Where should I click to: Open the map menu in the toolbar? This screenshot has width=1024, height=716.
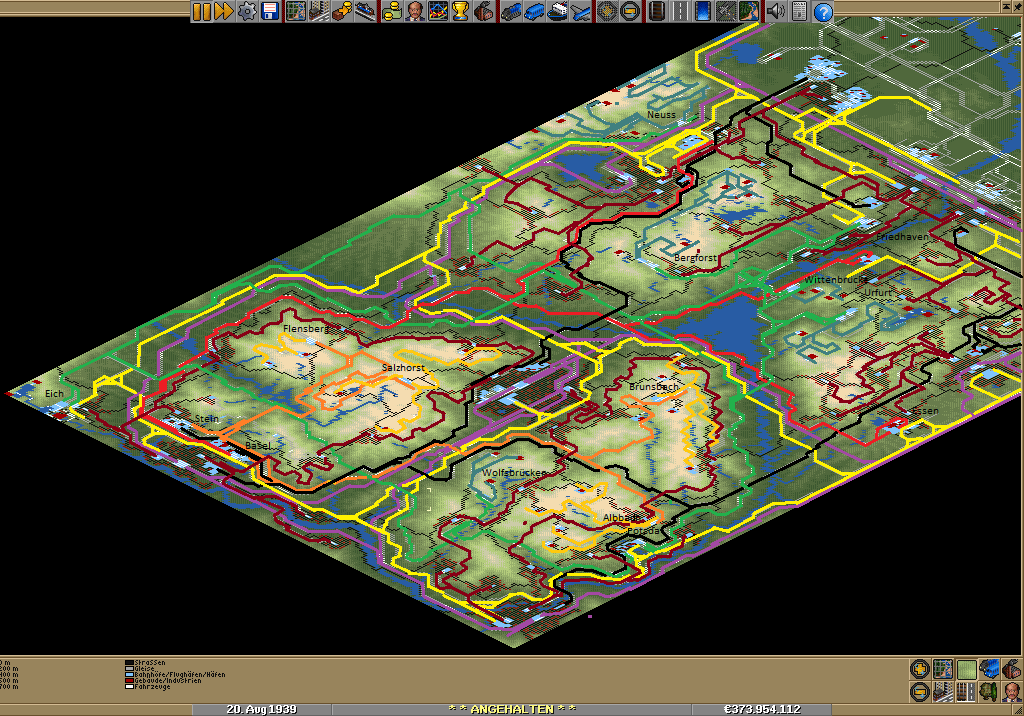coord(296,11)
